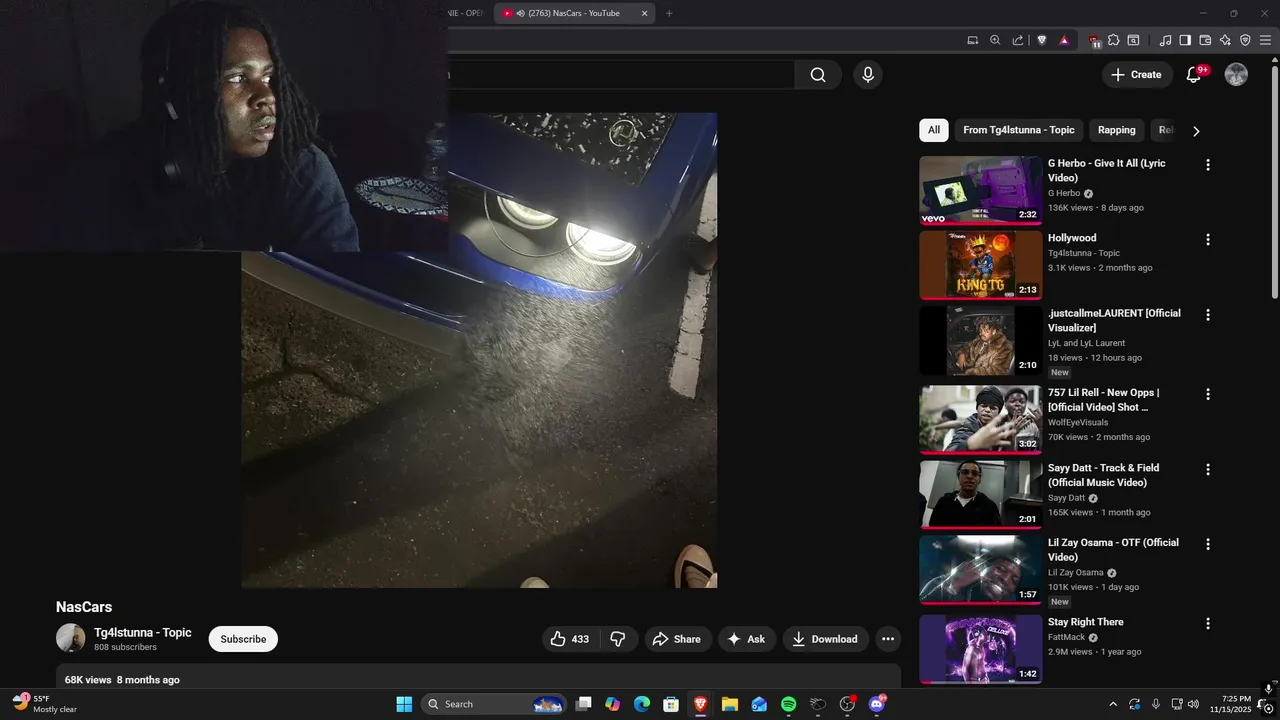Open options for G Herbo - Give It All
This screenshot has height=720, width=1280.
pos(1208,165)
